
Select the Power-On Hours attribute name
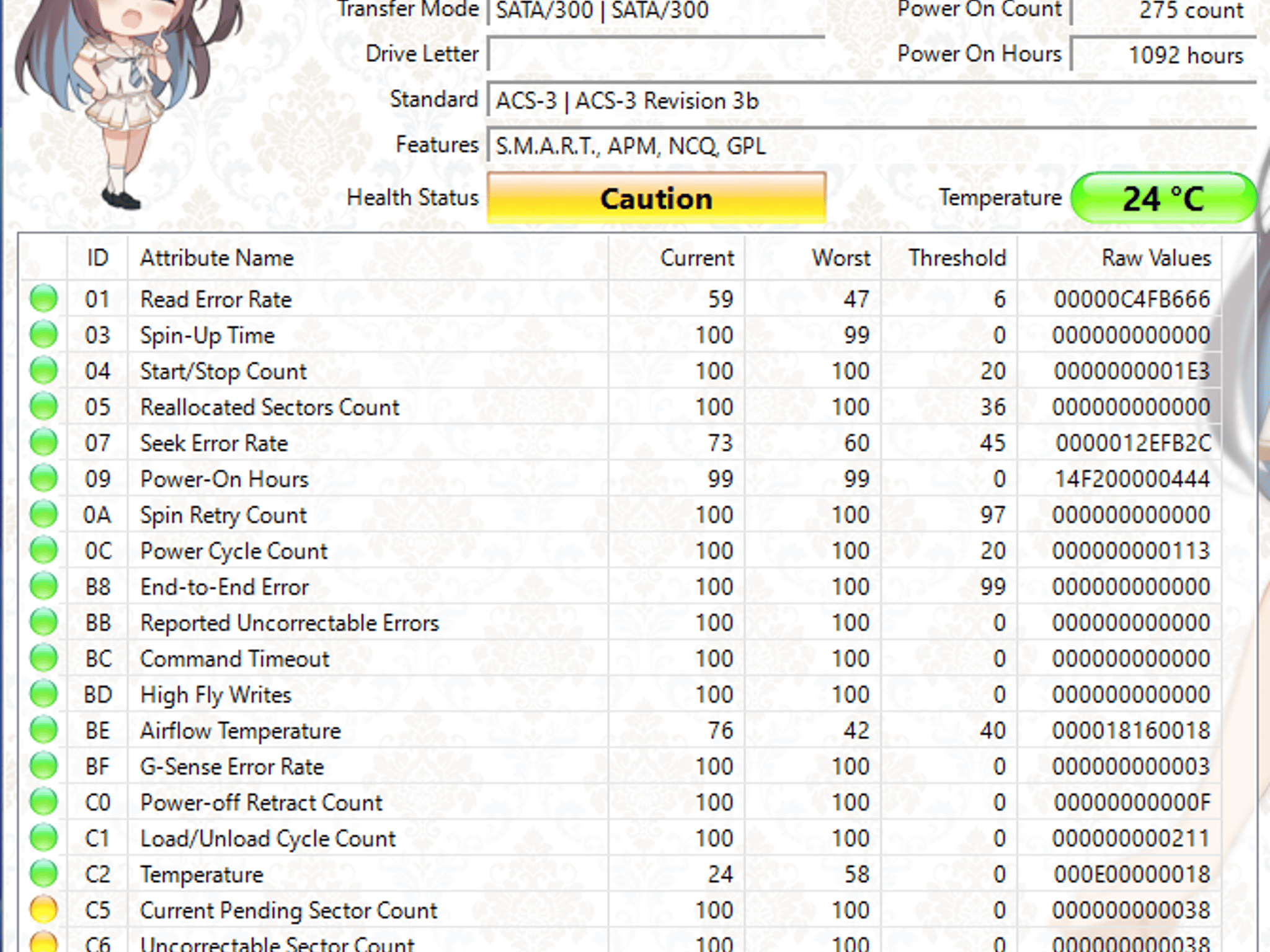pos(224,479)
